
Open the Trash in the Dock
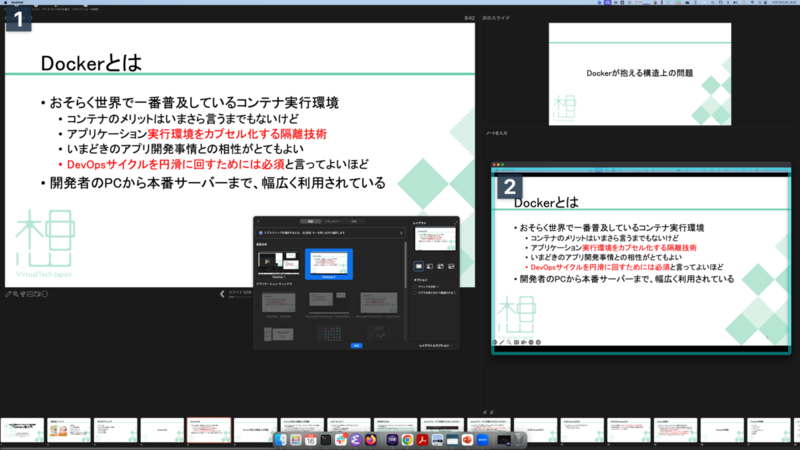519,440
